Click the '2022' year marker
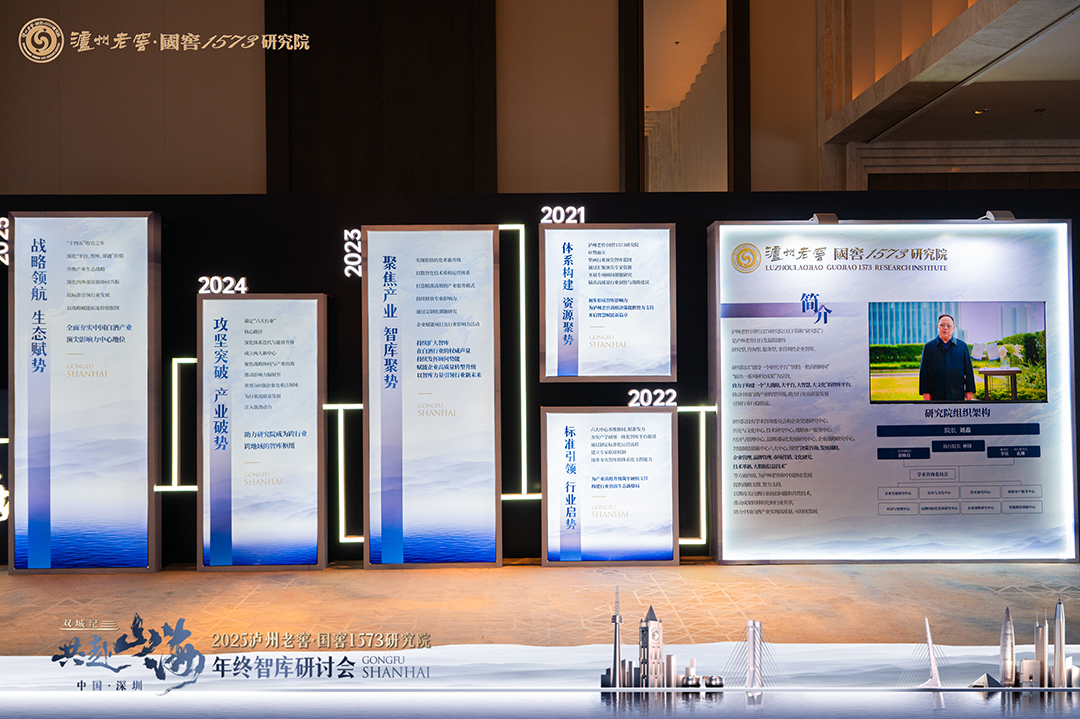 [x=652, y=398]
